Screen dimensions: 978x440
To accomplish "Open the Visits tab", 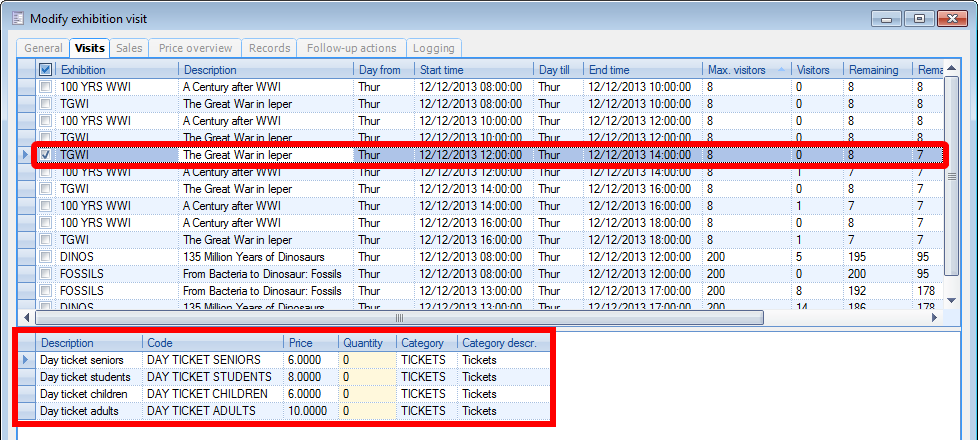I will [x=89, y=48].
